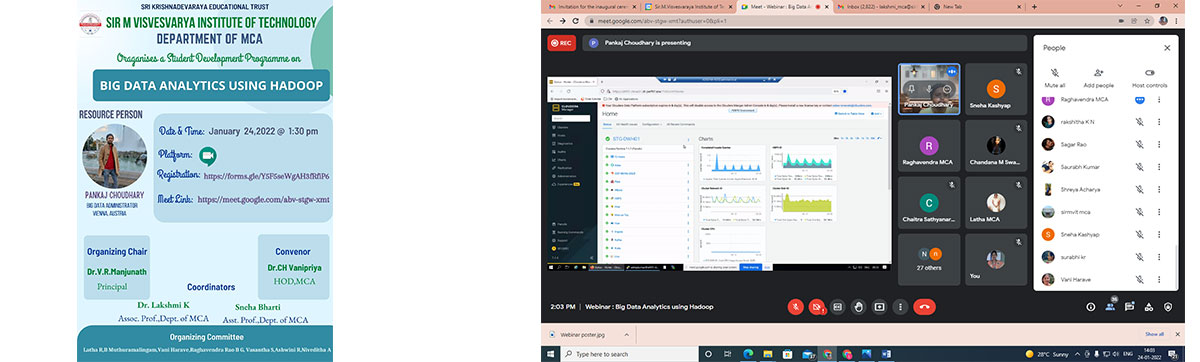Switch to the Invitation for the inaugural tab
1200x362 pixels.
tap(592, 6)
